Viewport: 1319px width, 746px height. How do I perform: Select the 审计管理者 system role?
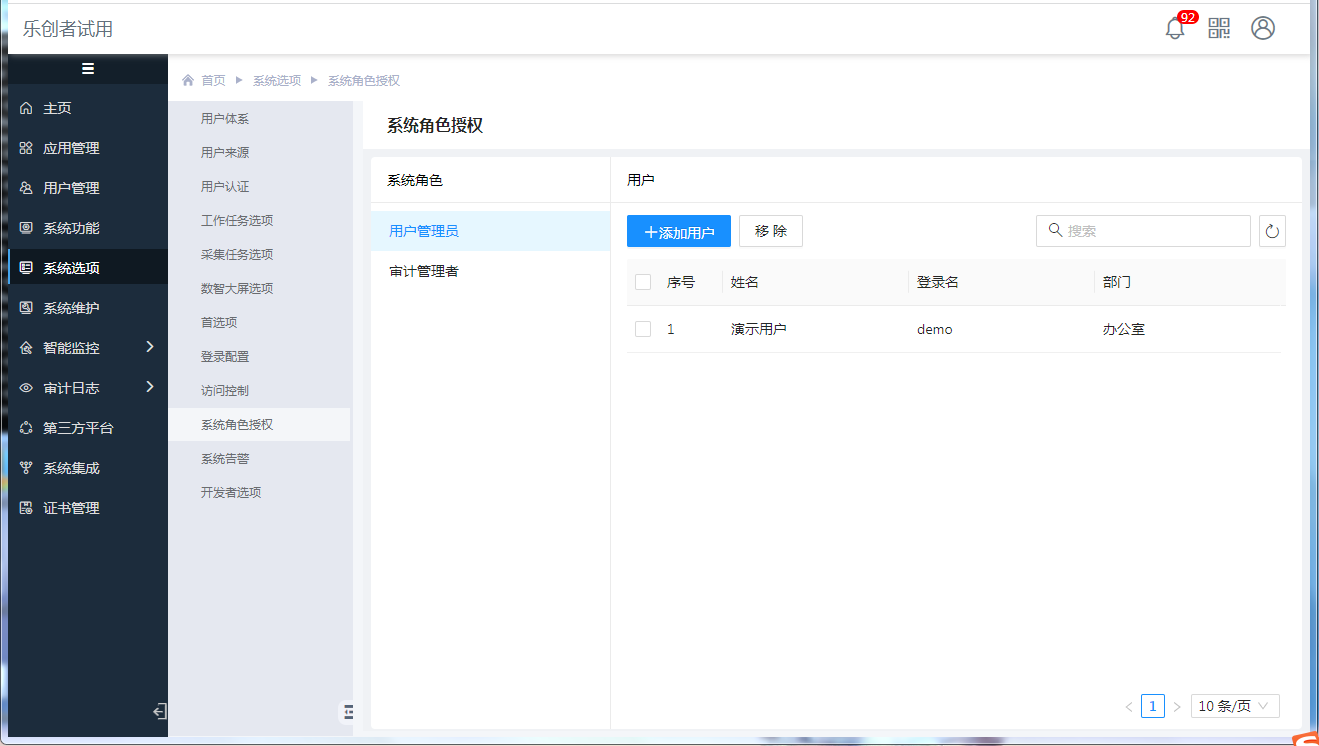[424, 271]
